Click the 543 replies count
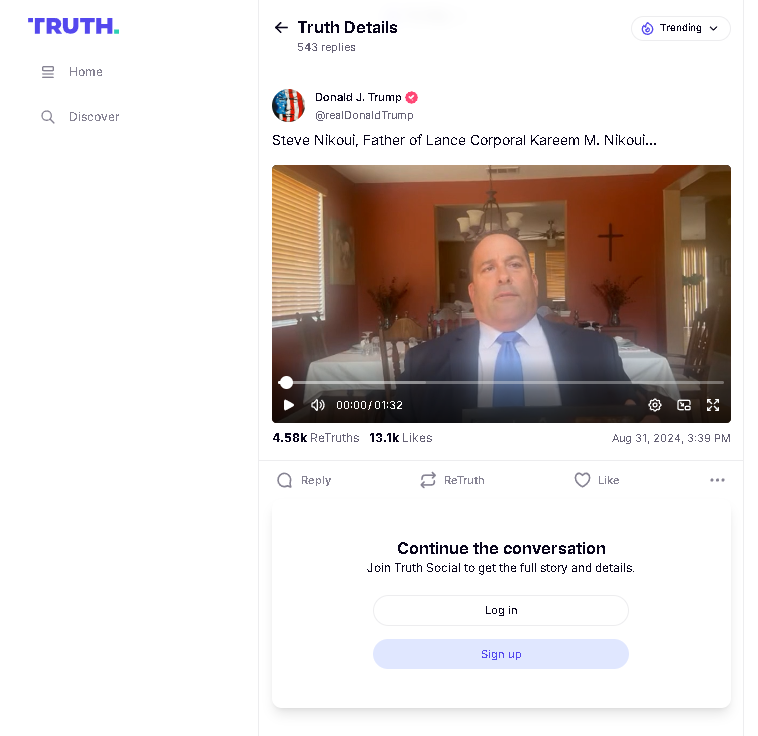 coord(326,47)
